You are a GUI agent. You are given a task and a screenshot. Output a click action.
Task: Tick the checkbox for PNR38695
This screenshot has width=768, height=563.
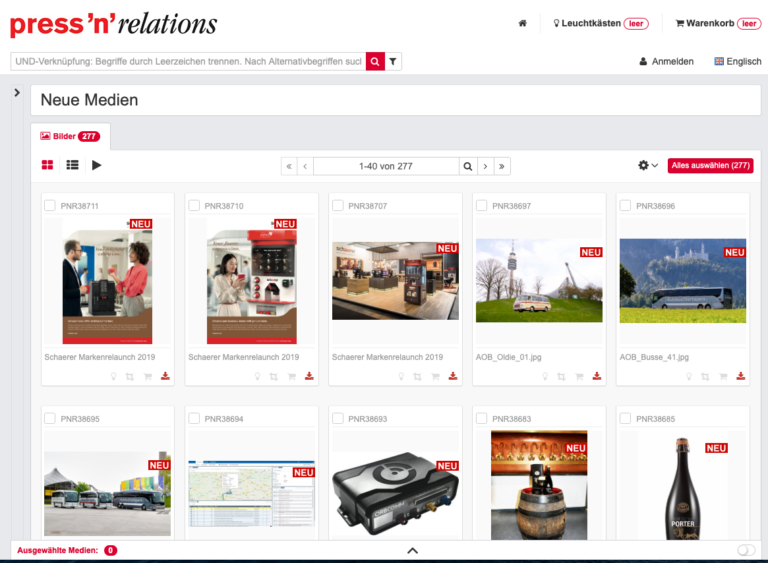point(50,418)
